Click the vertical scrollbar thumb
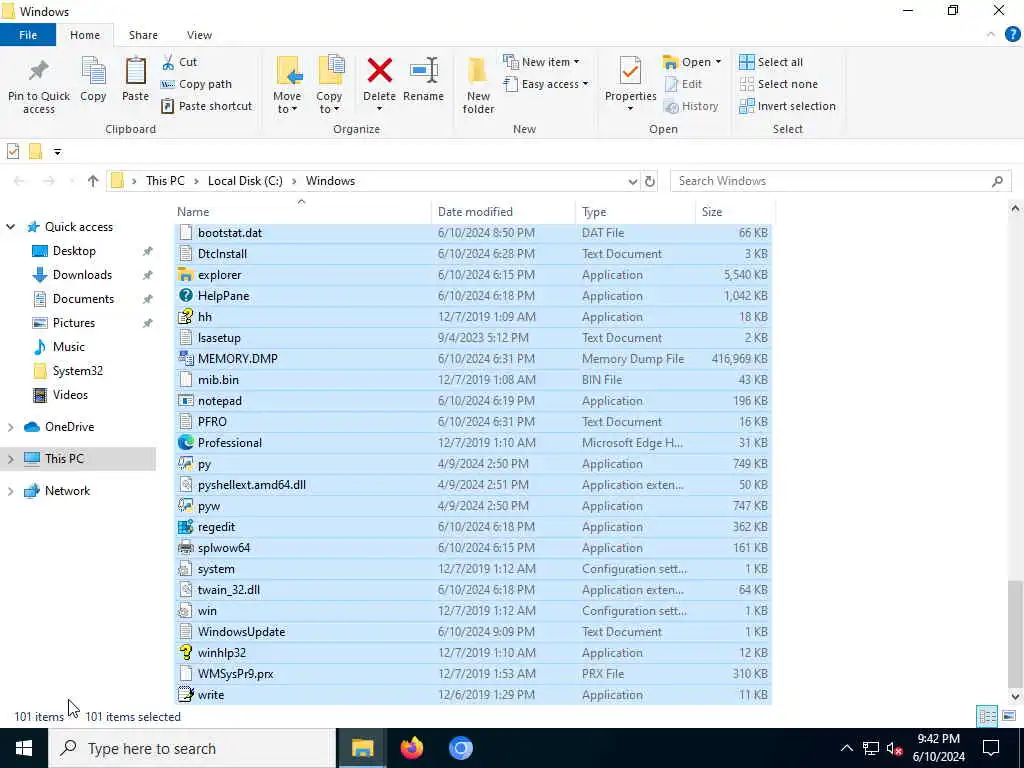The image size is (1024, 768). pos(1015,632)
